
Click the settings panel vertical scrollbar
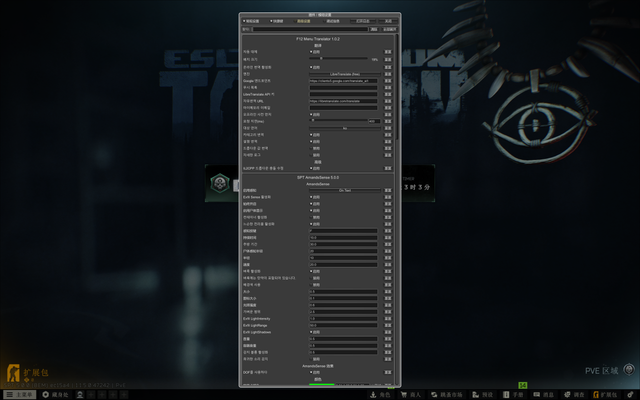click(x=396, y=87)
